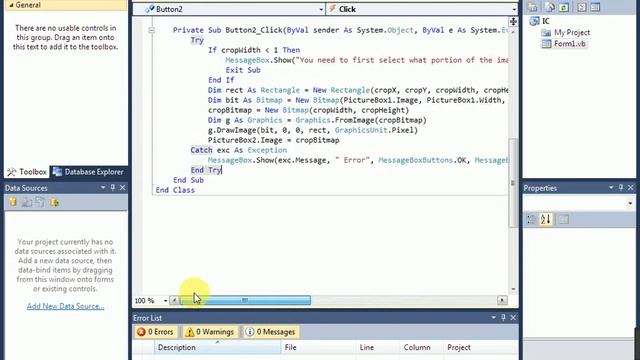The width and height of the screenshot is (640, 360).
Task: Close the Data Sources panel
Action: pos(122,188)
